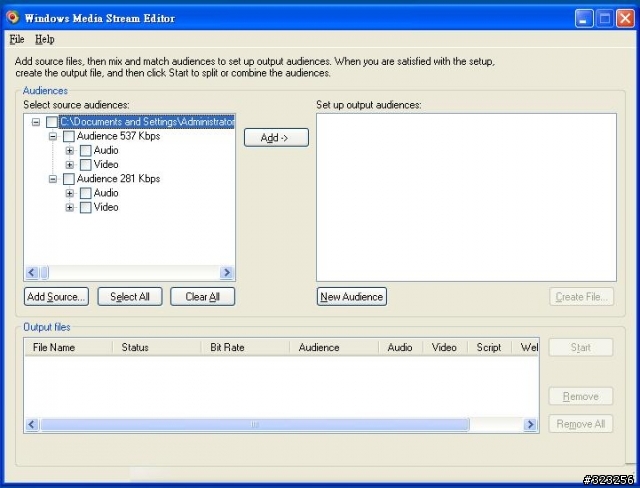Click the Clear All button
The image size is (640, 488).
(x=202, y=297)
